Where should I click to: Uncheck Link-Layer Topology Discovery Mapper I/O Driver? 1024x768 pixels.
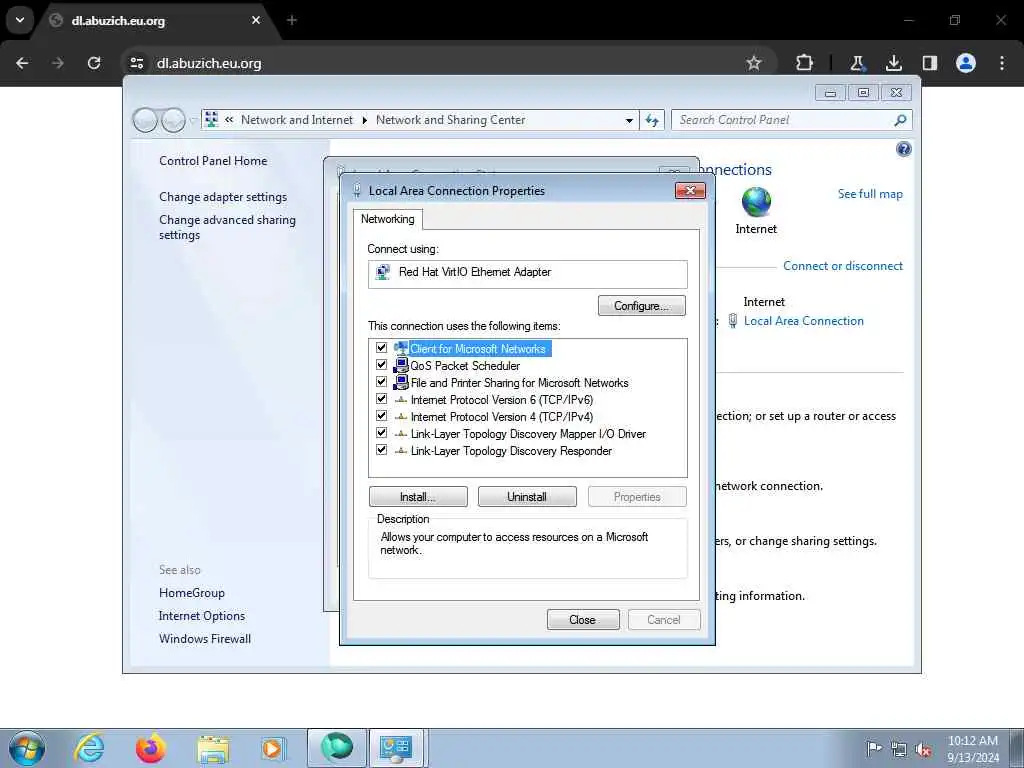tap(381, 433)
